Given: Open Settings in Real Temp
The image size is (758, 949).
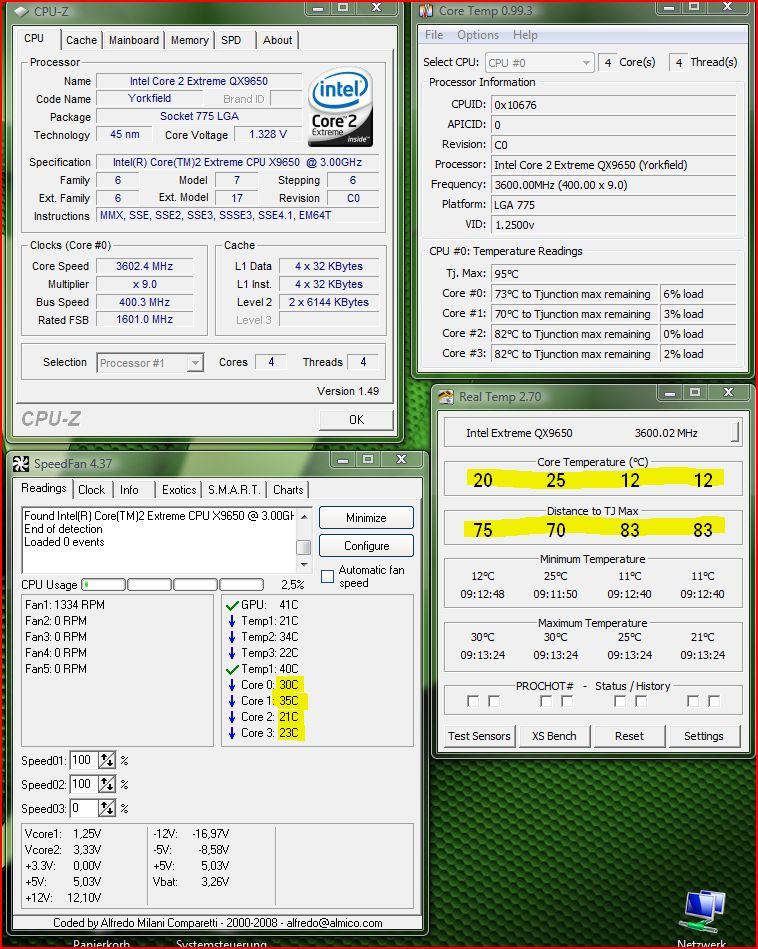Looking at the screenshot, I should click(x=704, y=736).
